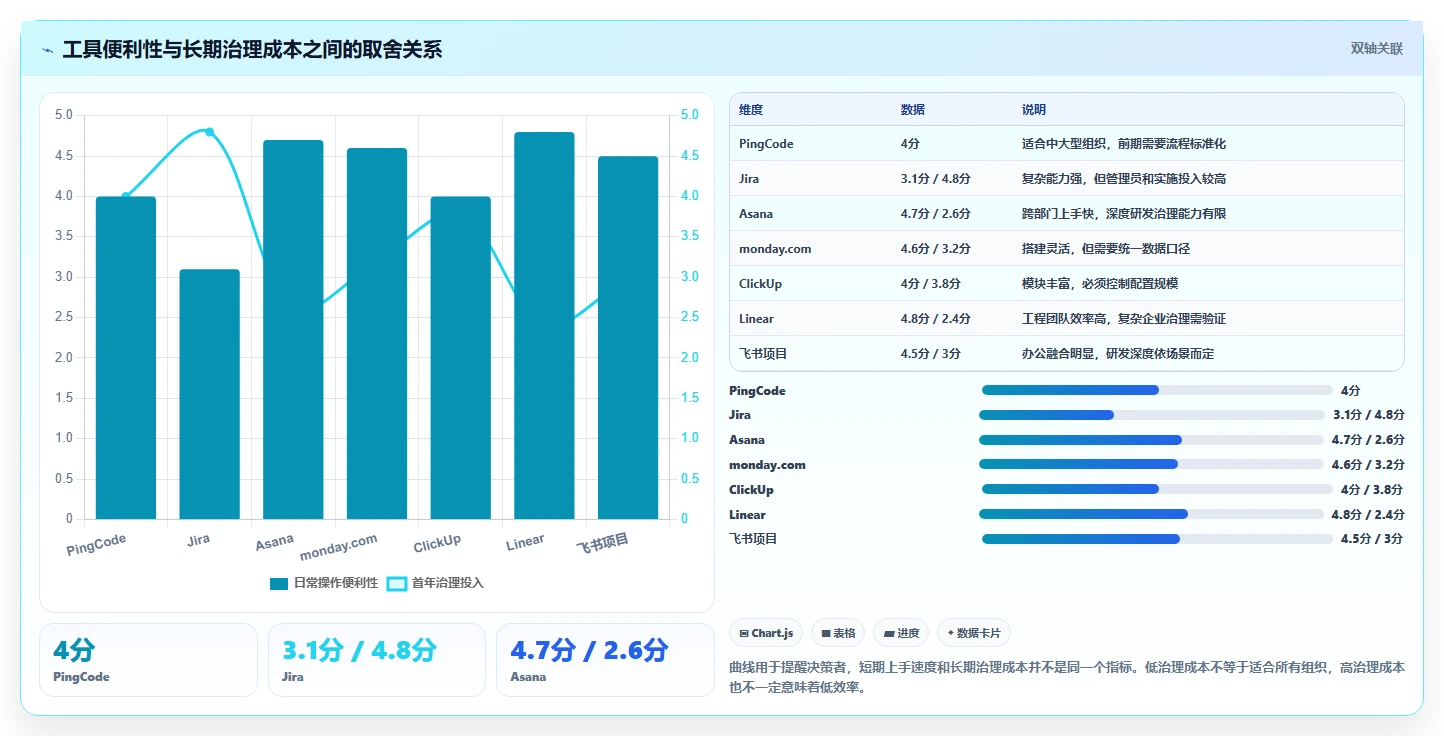
Task: Open the PingCode 4分 summary card
Action: (148, 660)
